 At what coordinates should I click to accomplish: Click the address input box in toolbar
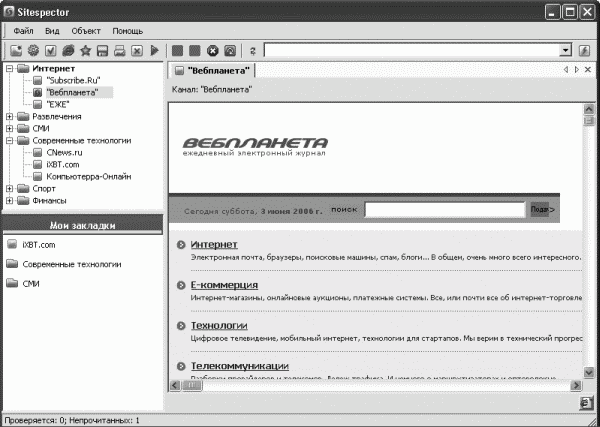(x=412, y=51)
